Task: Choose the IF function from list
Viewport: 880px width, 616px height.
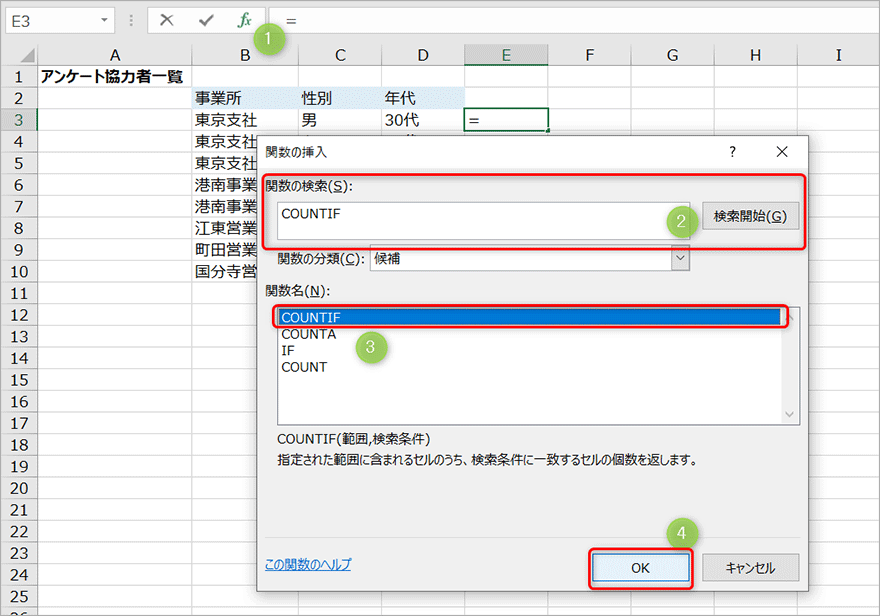Action: [288, 351]
